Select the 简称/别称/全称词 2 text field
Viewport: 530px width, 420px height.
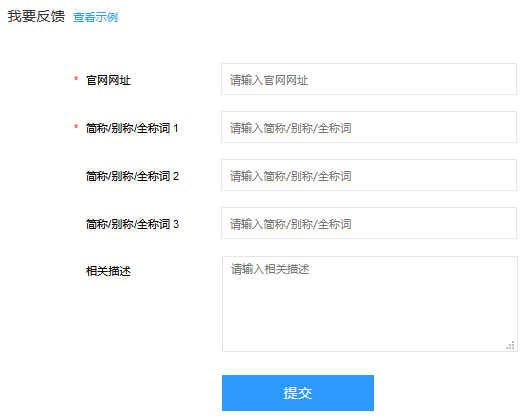[x=369, y=175]
